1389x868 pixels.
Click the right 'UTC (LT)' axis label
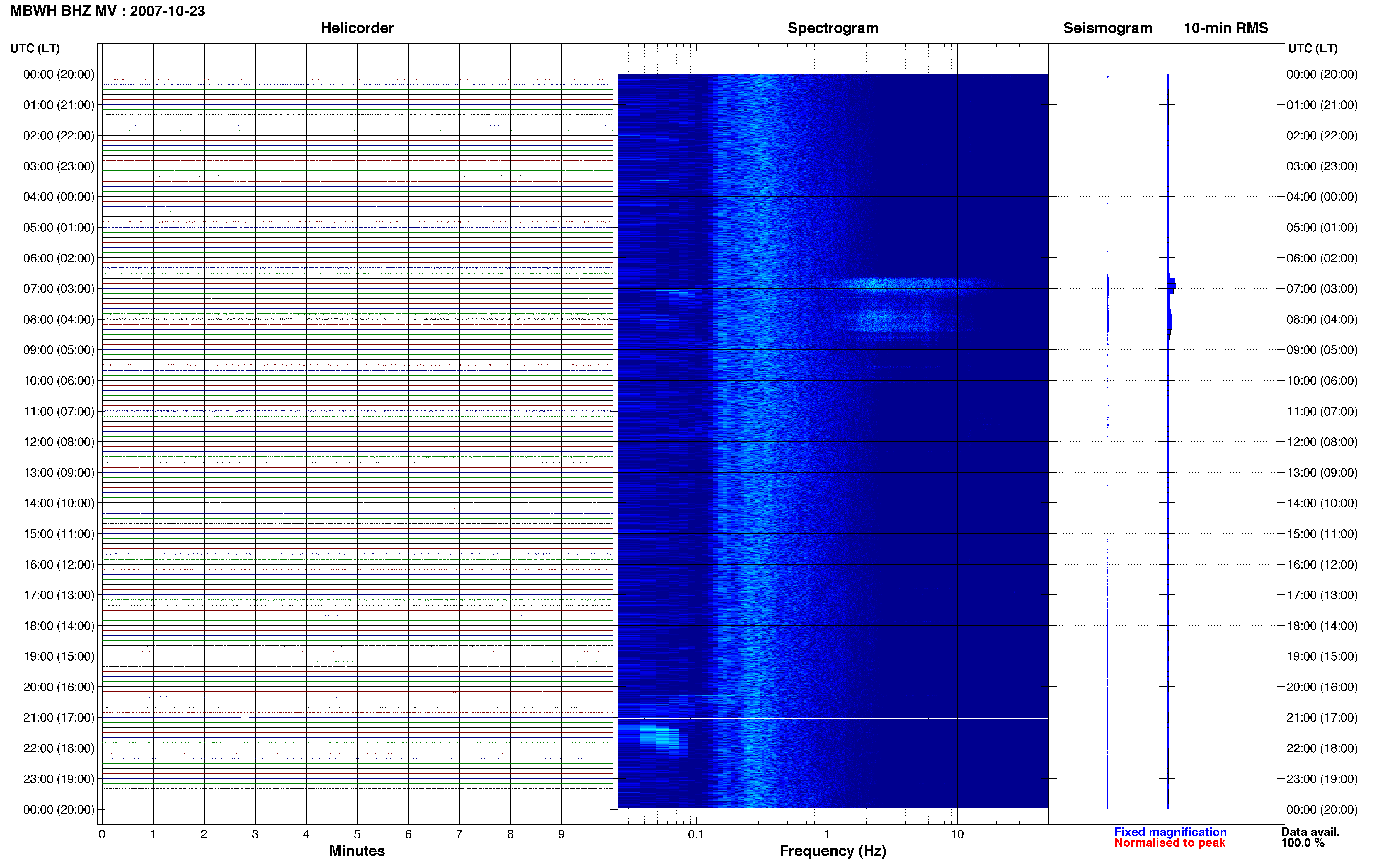1313,48
